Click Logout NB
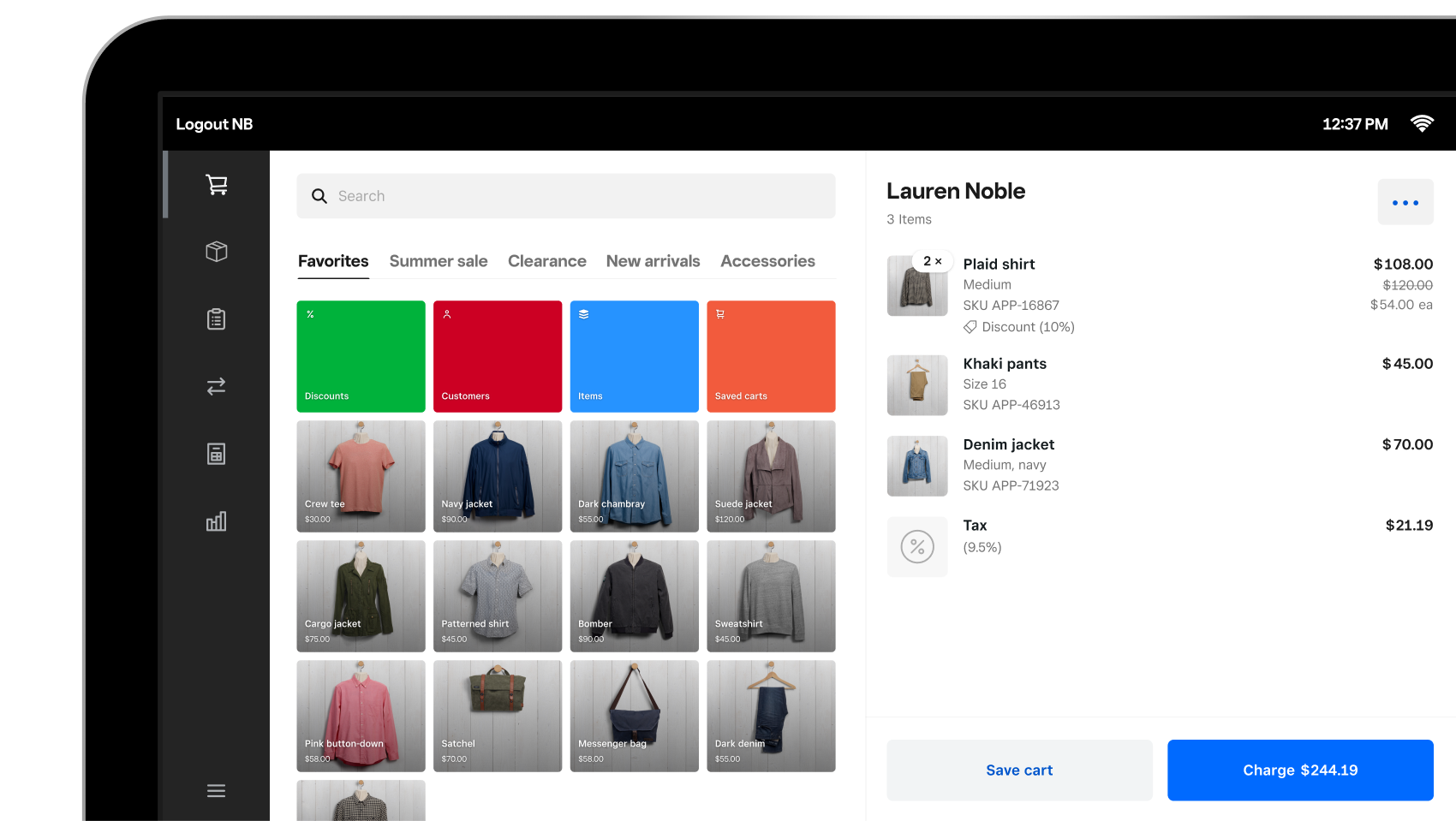Viewport: 1456px width, 821px height. point(214,123)
